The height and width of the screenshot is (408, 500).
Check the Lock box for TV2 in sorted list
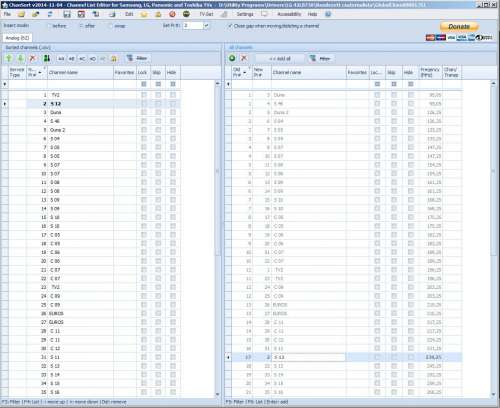click(x=144, y=95)
